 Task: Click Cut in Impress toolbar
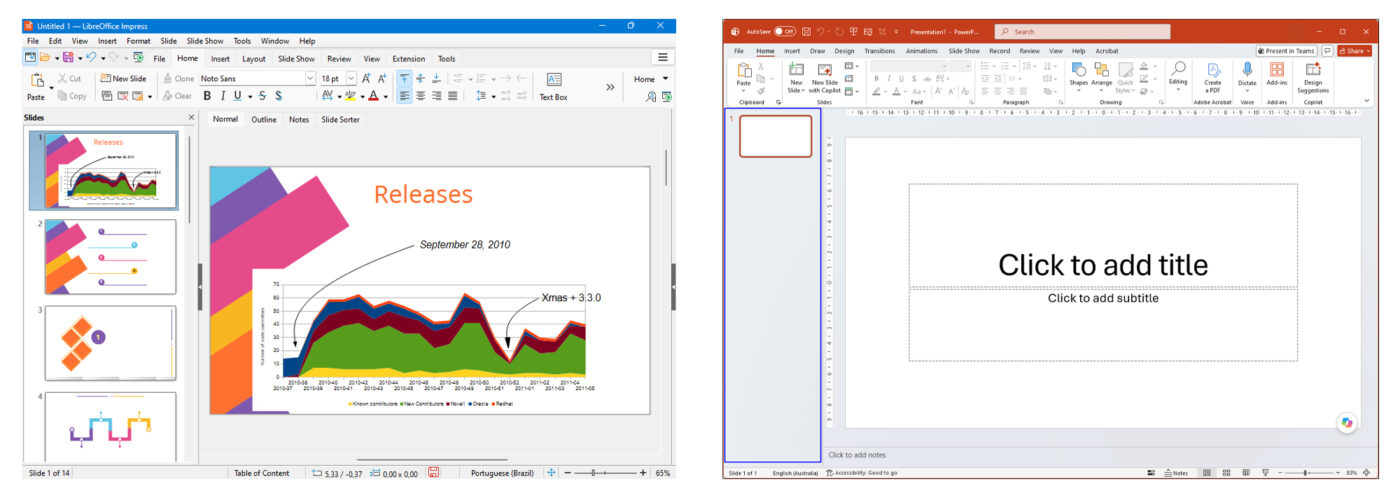point(69,78)
